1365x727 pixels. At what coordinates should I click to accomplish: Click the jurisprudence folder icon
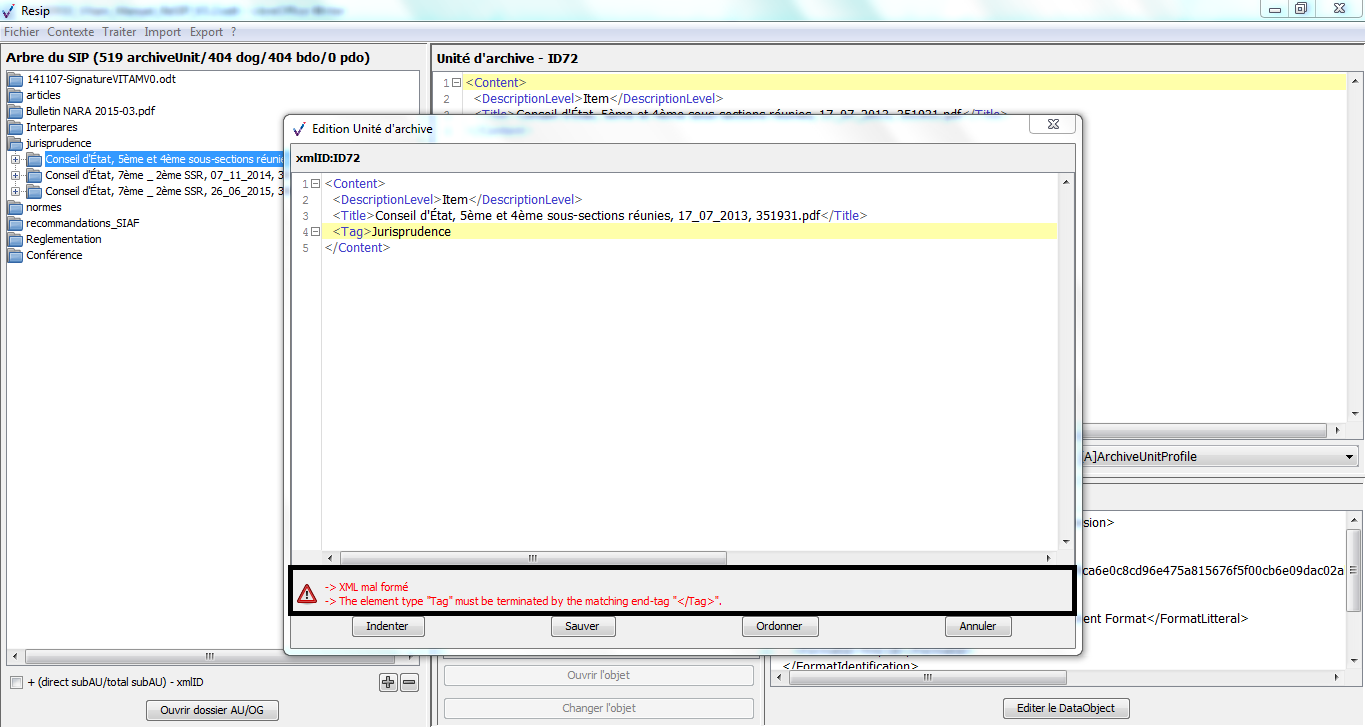click(x=15, y=143)
